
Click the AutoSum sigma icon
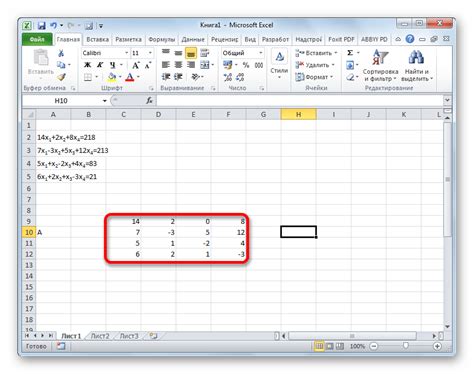click(350, 53)
